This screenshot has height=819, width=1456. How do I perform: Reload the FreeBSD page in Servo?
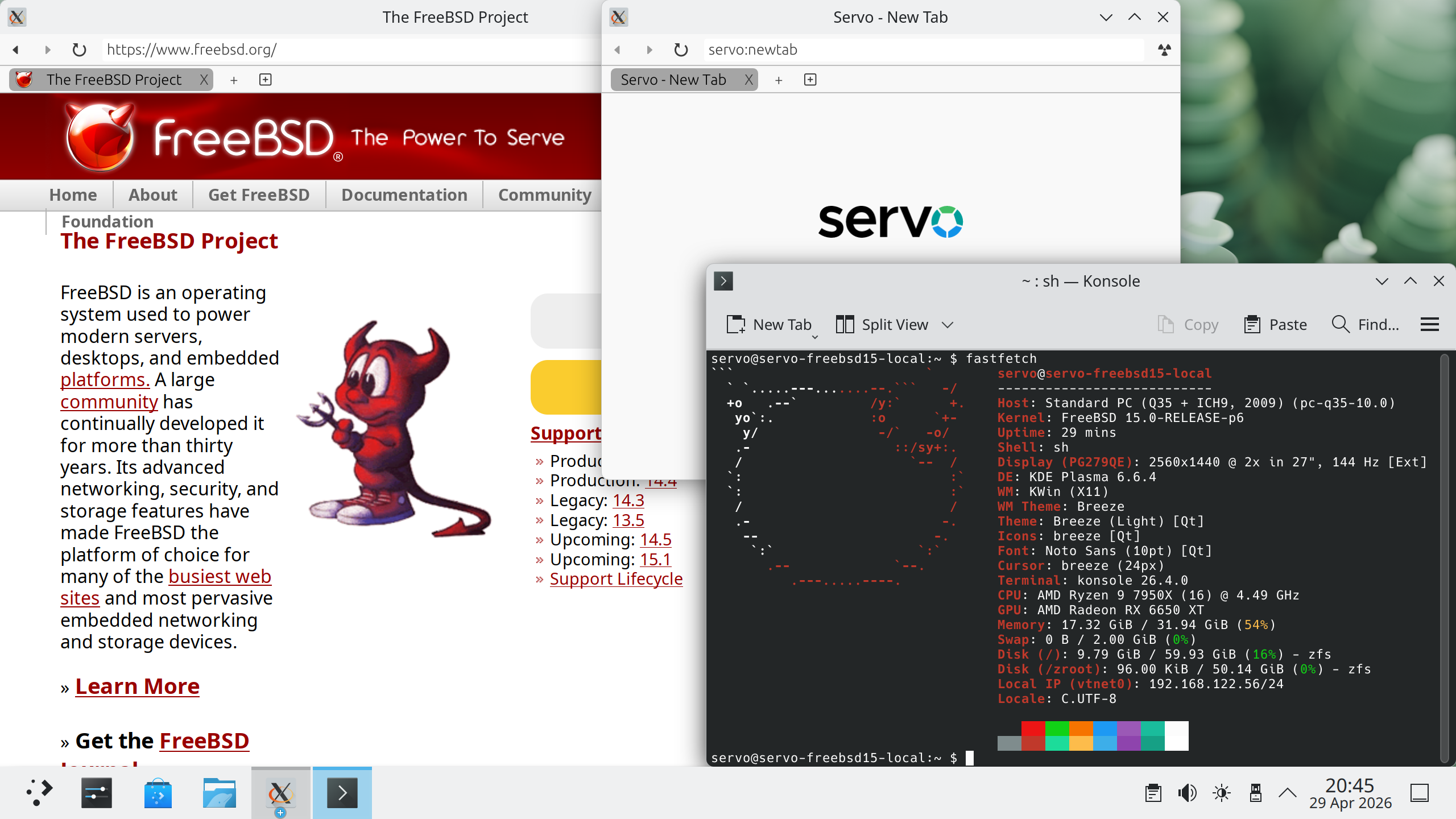coord(79,50)
